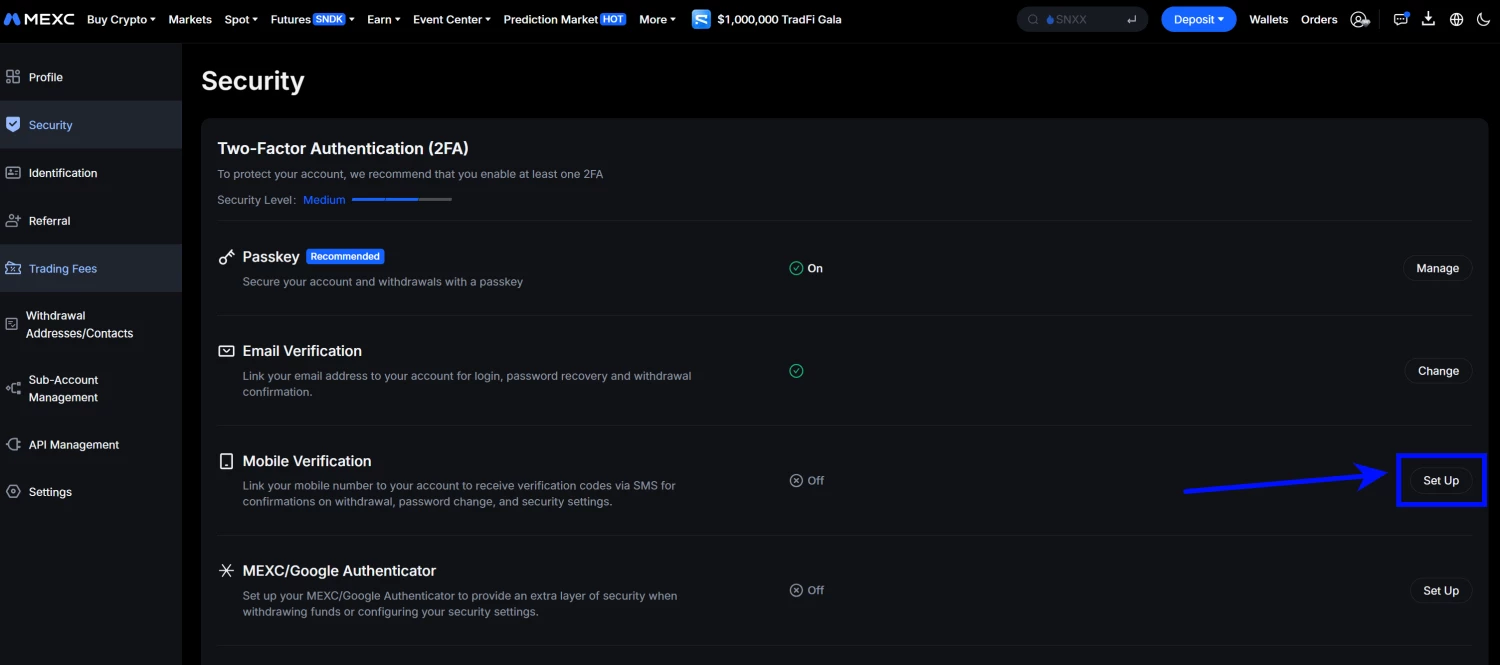Expand the Event Center dropdown
The height and width of the screenshot is (665, 1500).
tap(452, 19)
